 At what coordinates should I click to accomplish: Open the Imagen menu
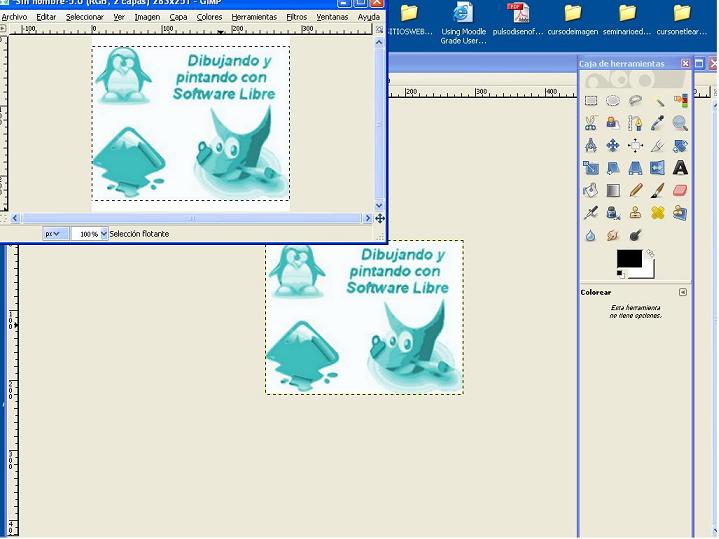tap(147, 17)
